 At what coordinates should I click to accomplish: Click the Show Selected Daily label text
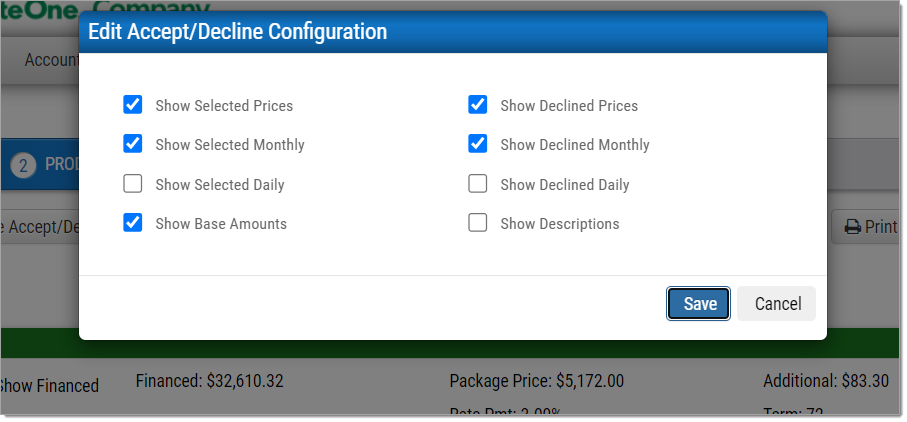[x=220, y=185]
